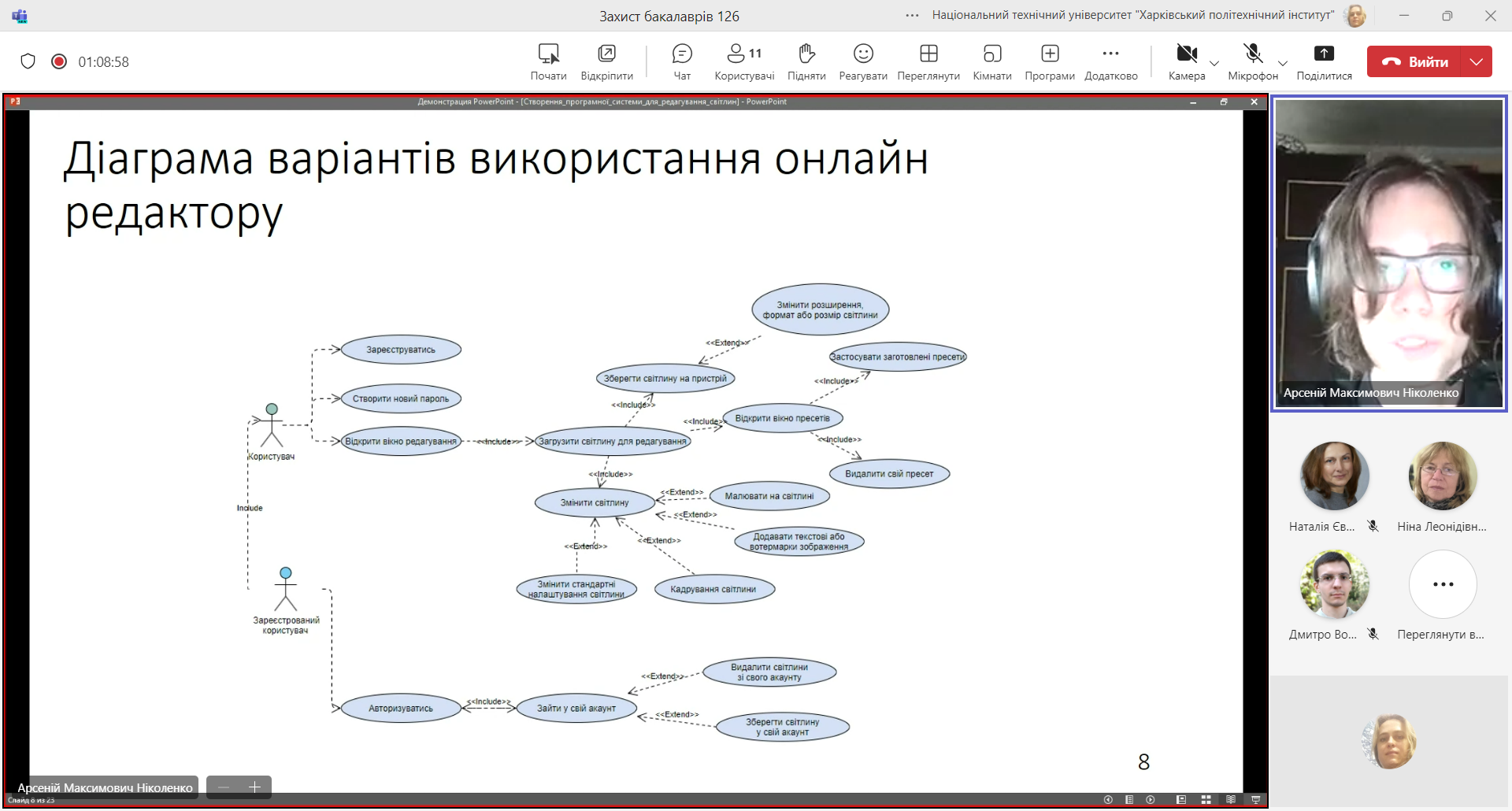
Task: Open the participants list (Користувачі)
Action: [743, 54]
